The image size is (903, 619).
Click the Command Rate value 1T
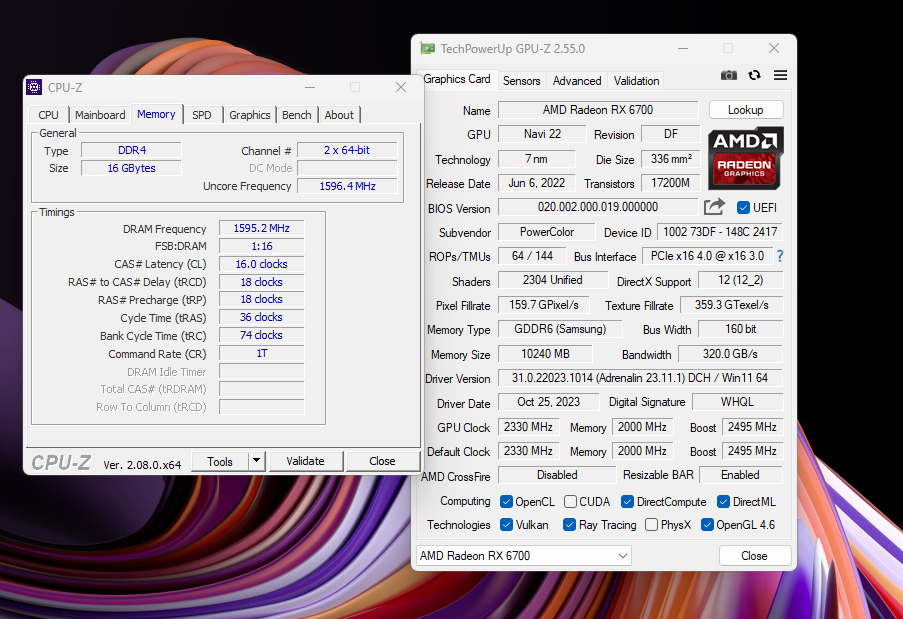[x=261, y=353]
